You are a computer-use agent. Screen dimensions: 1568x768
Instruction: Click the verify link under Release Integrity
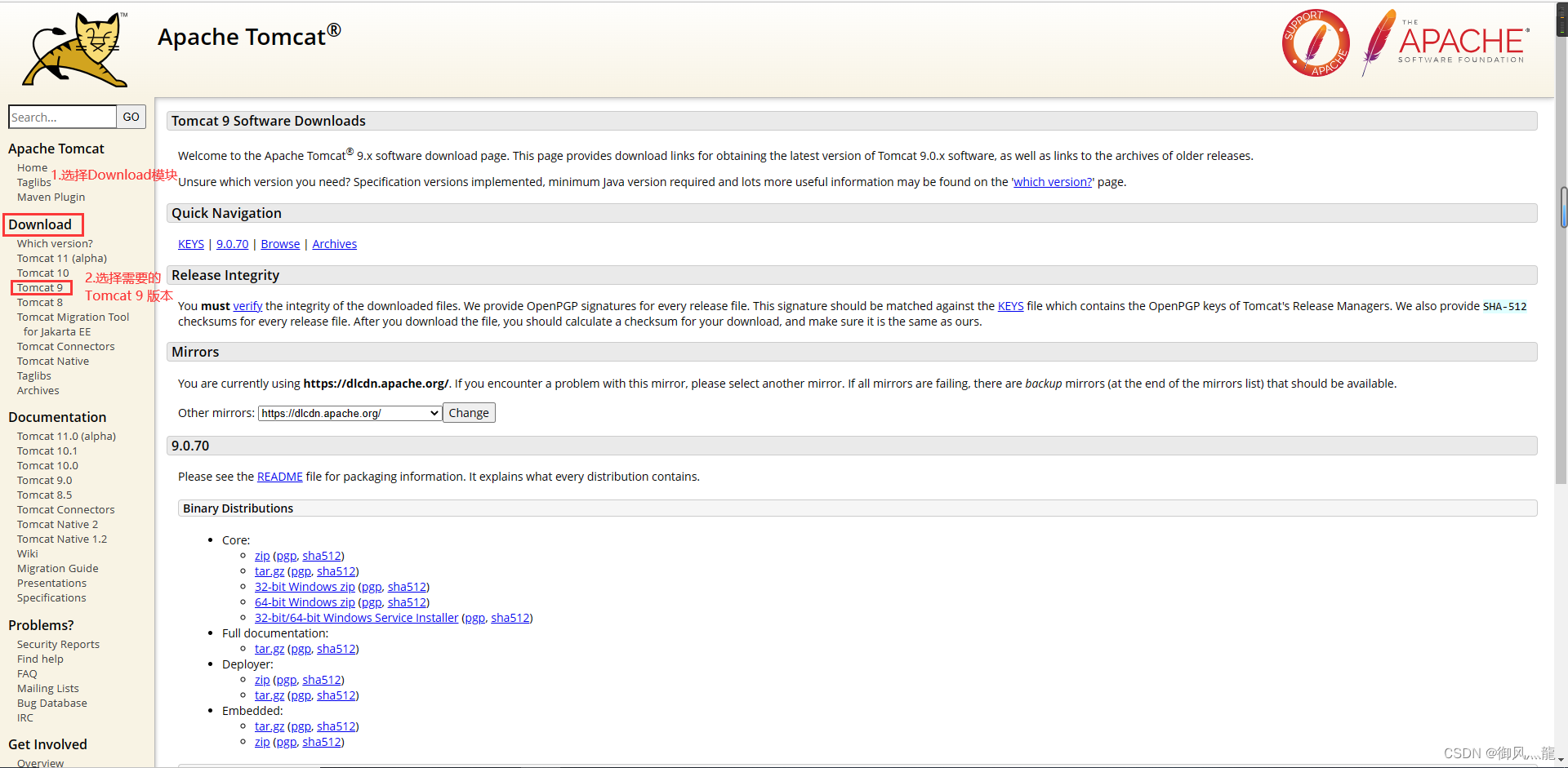247,305
